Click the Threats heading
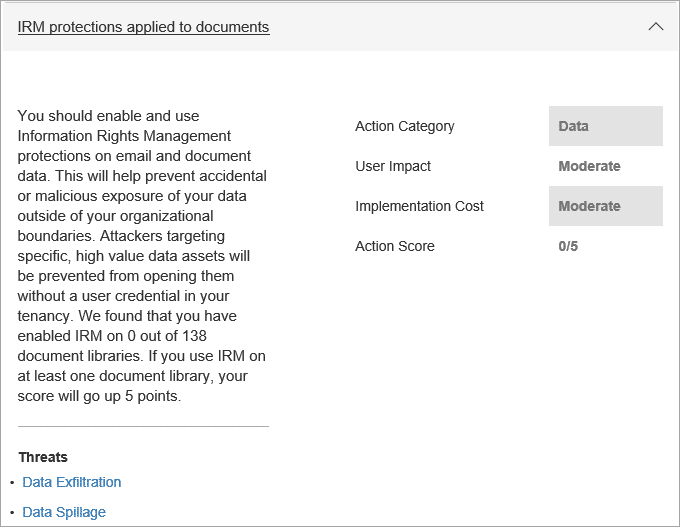This screenshot has width=680, height=527. [x=43, y=457]
